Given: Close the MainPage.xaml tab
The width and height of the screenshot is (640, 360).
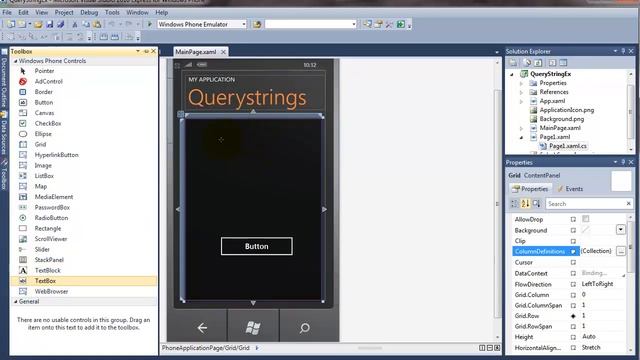Looking at the screenshot, I should pos(223,52).
